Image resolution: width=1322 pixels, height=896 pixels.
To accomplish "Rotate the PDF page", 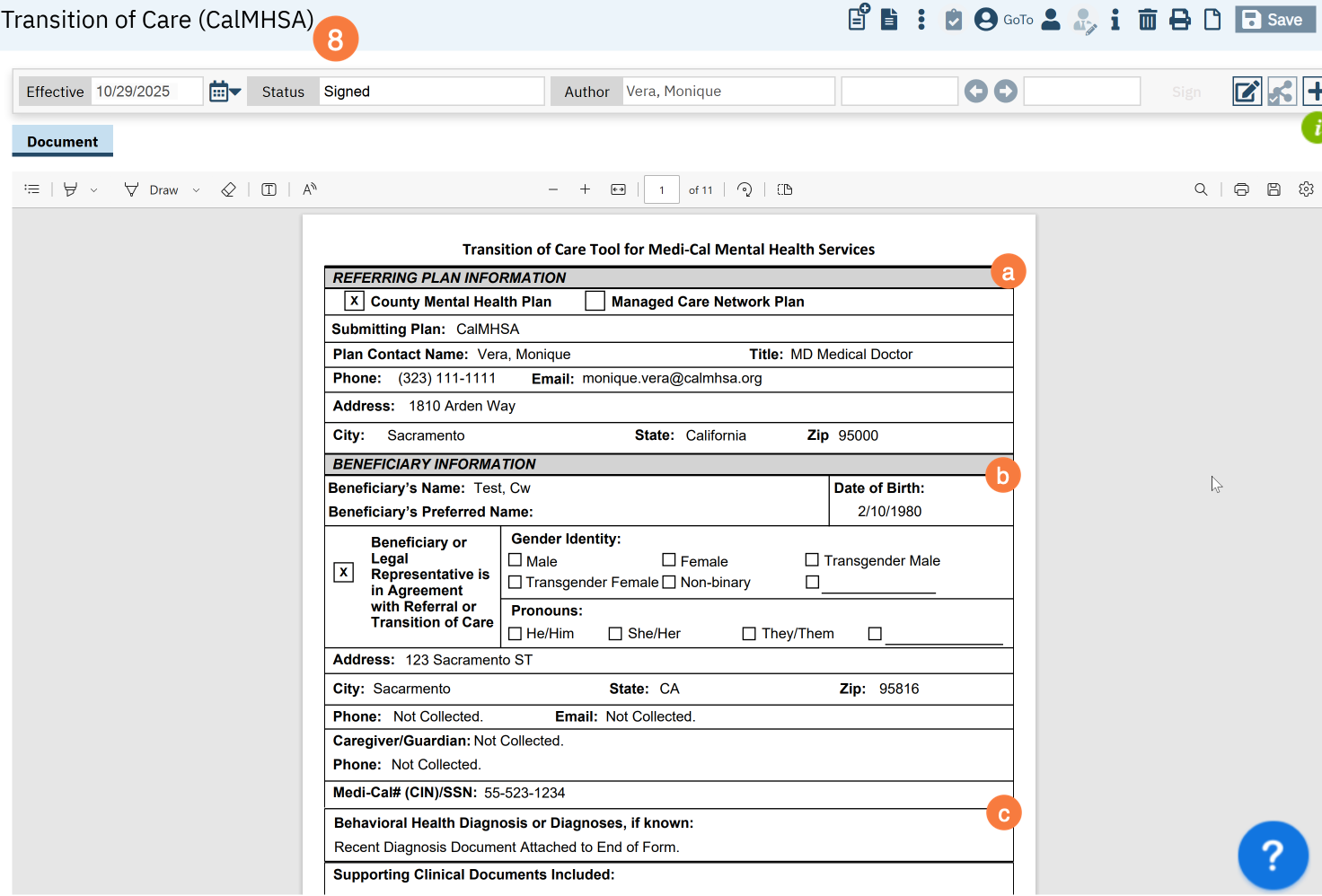I will point(745,189).
